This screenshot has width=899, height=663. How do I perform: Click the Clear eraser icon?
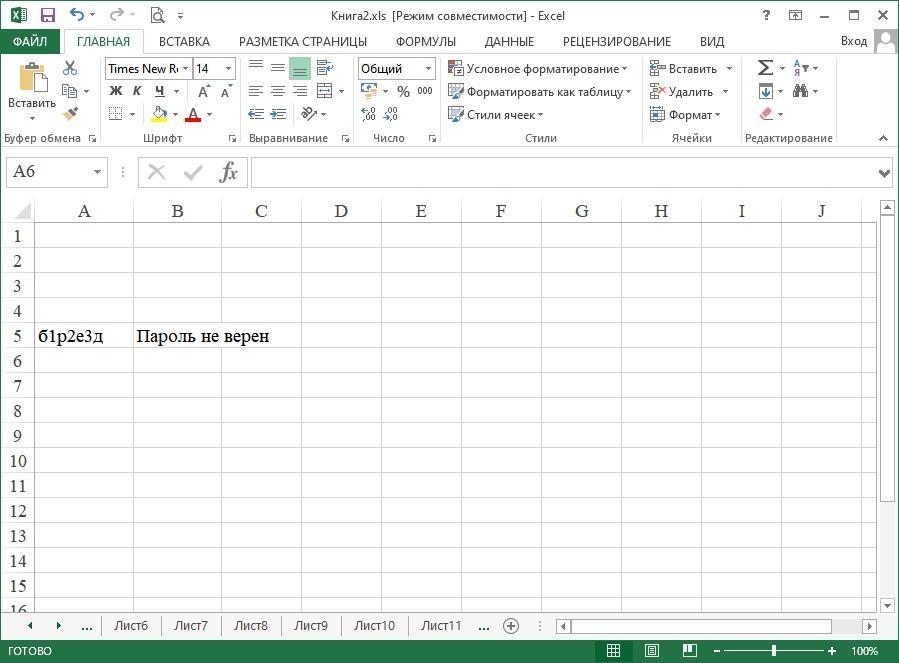(x=767, y=114)
